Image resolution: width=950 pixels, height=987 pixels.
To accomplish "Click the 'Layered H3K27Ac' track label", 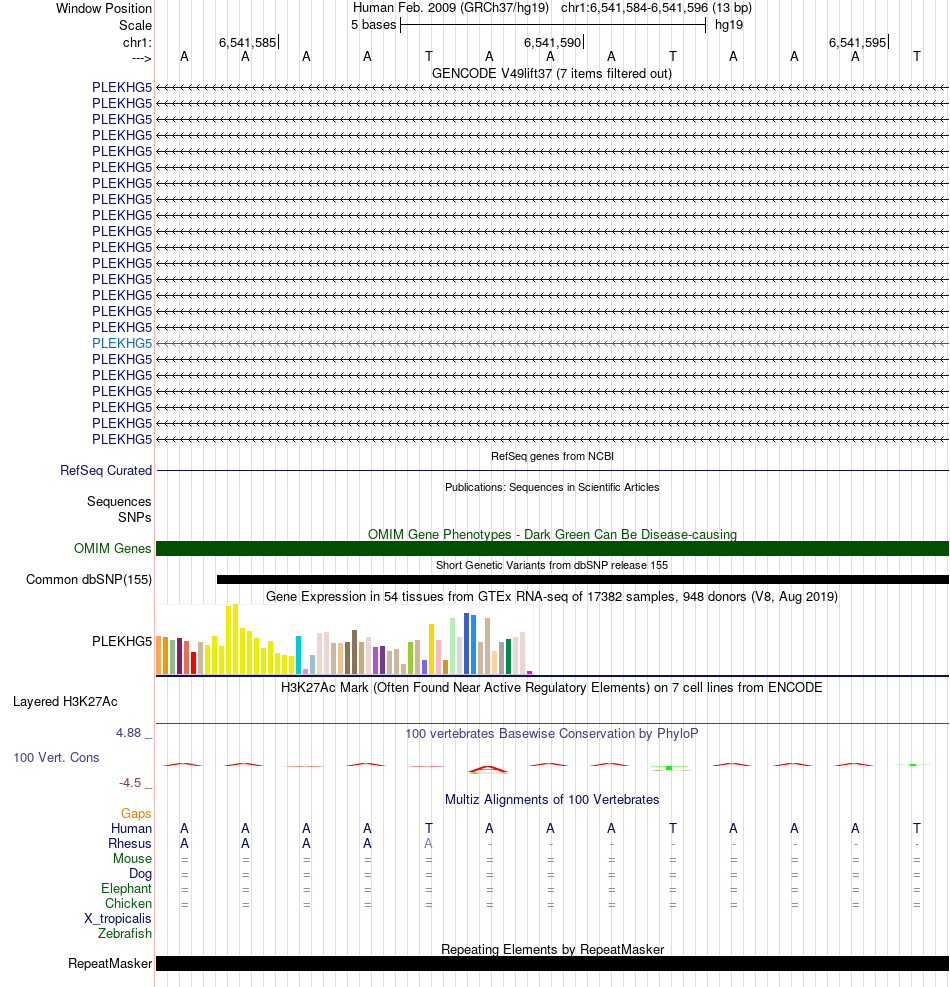I will 65,701.
